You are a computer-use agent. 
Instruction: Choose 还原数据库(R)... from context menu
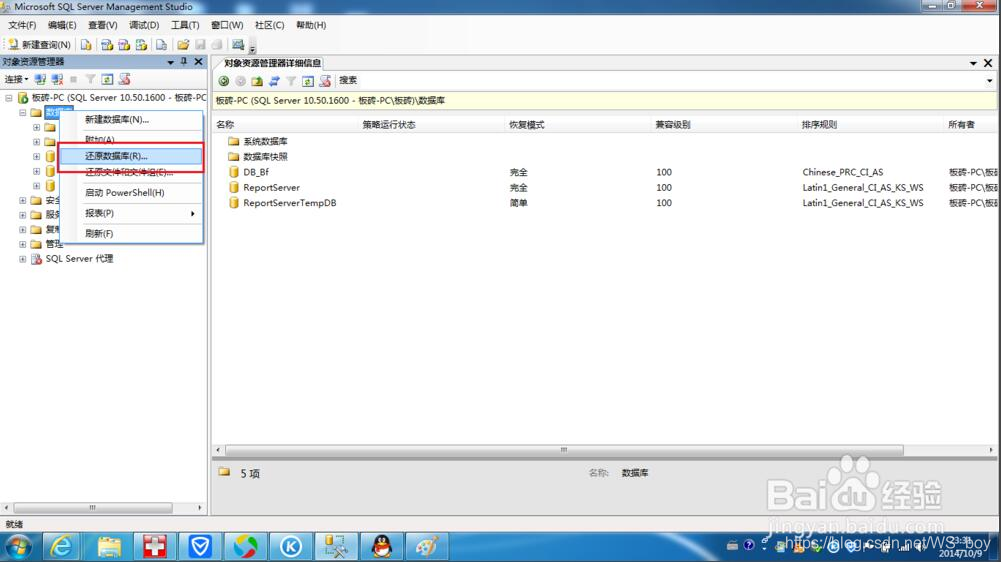point(131,156)
